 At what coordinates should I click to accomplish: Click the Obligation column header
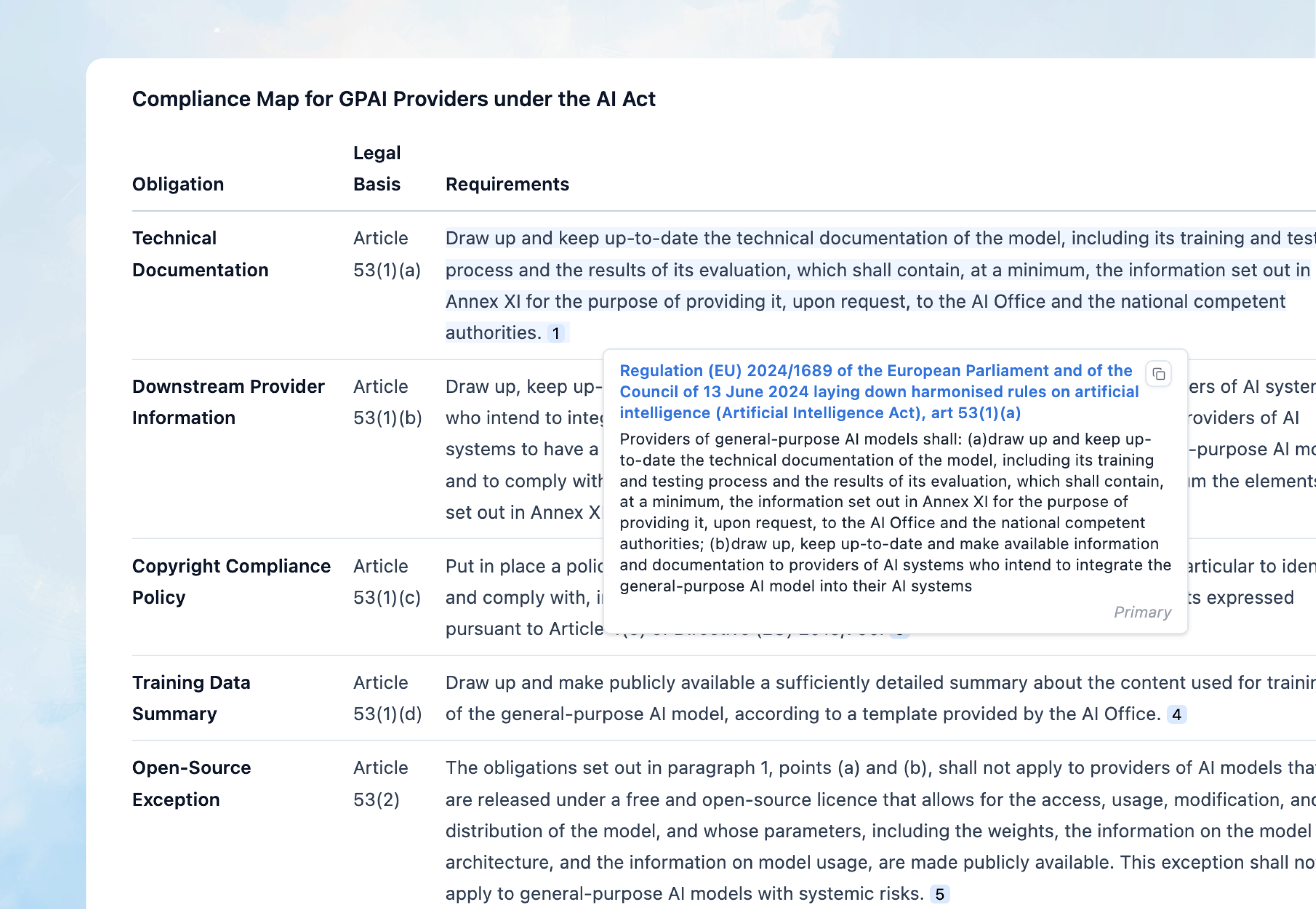[x=178, y=185]
